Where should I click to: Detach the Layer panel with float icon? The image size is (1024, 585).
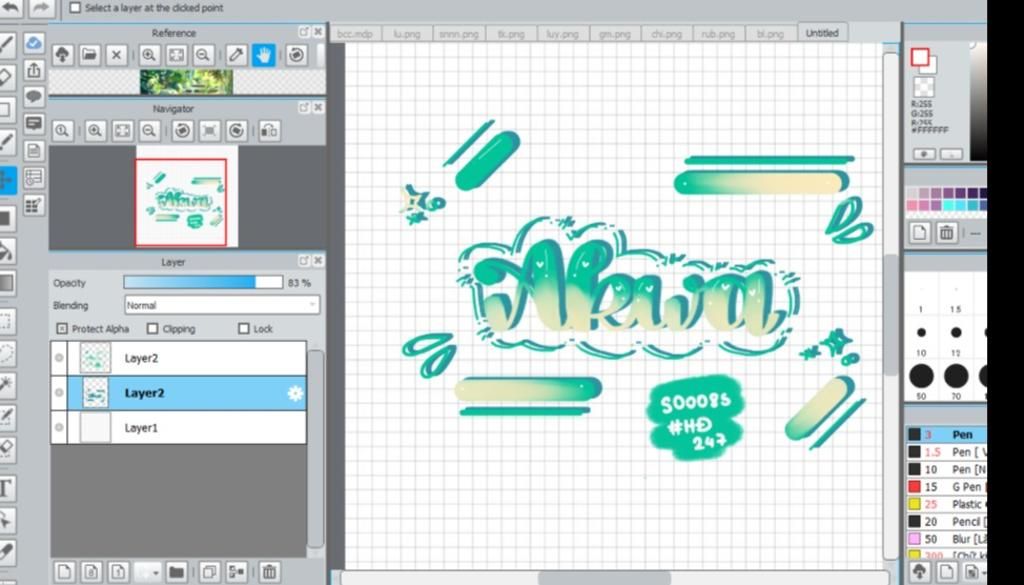(304, 261)
